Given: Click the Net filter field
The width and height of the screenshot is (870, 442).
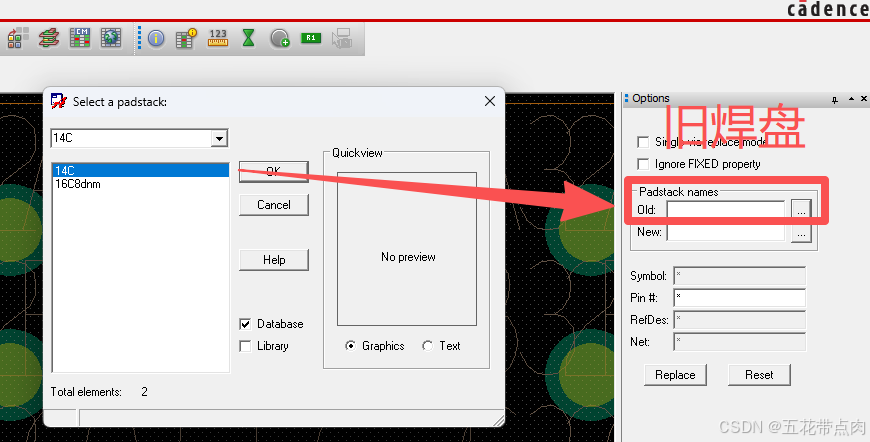Looking at the screenshot, I should point(740,342).
